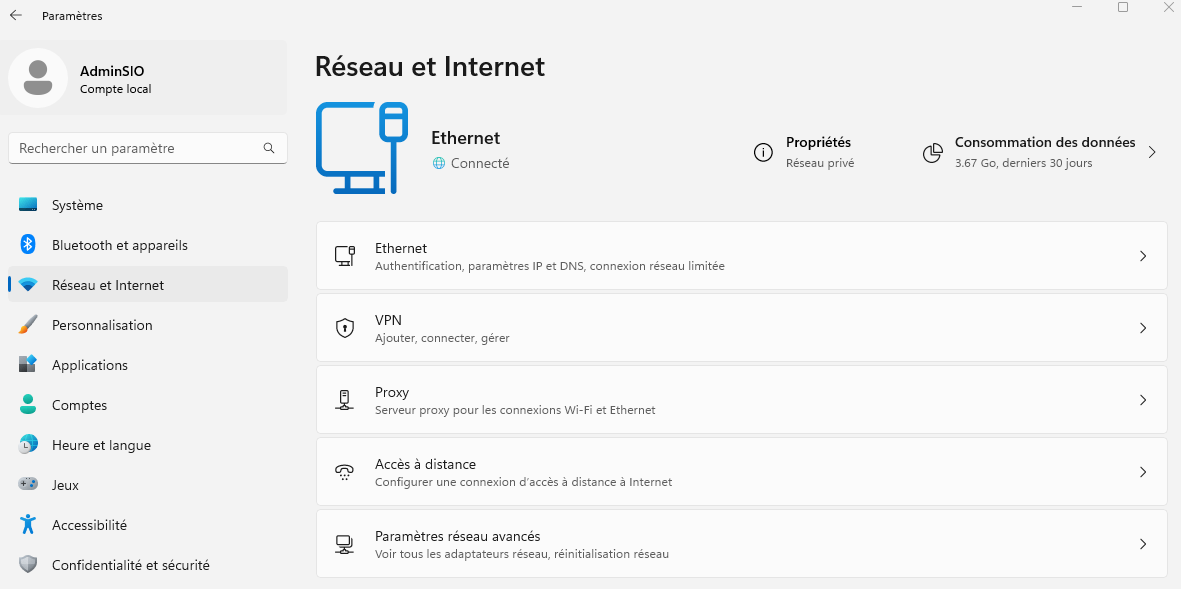
Task: Click the data usage pie chart icon
Action: (x=933, y=152)
